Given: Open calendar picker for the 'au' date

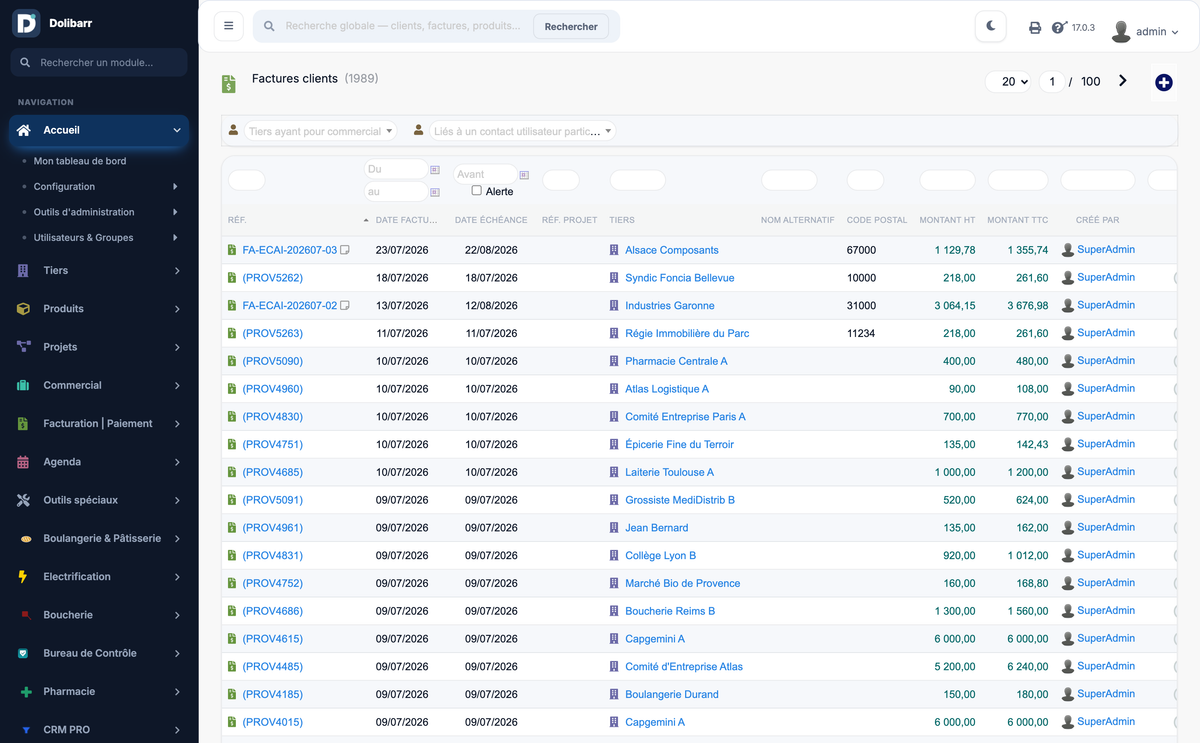Looking at the screenshot, I should [435, 191].
